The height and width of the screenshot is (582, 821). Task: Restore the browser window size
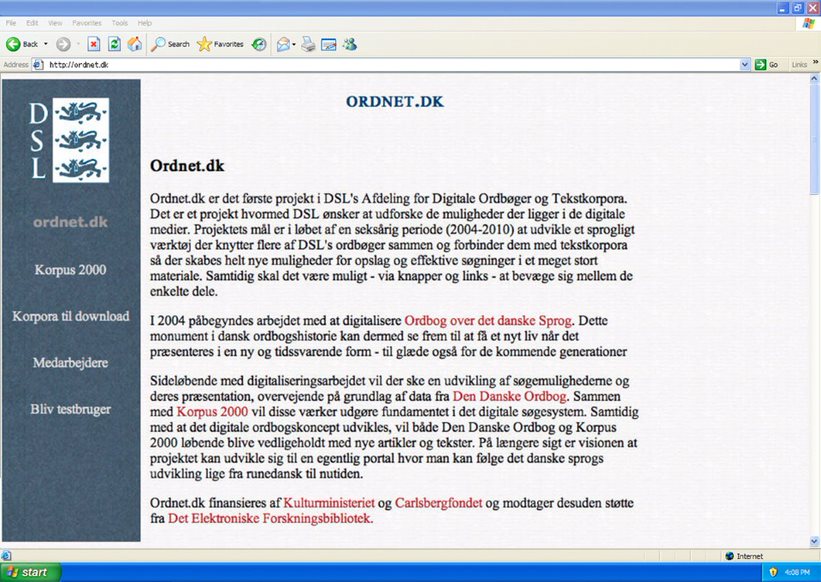(797, 8)
